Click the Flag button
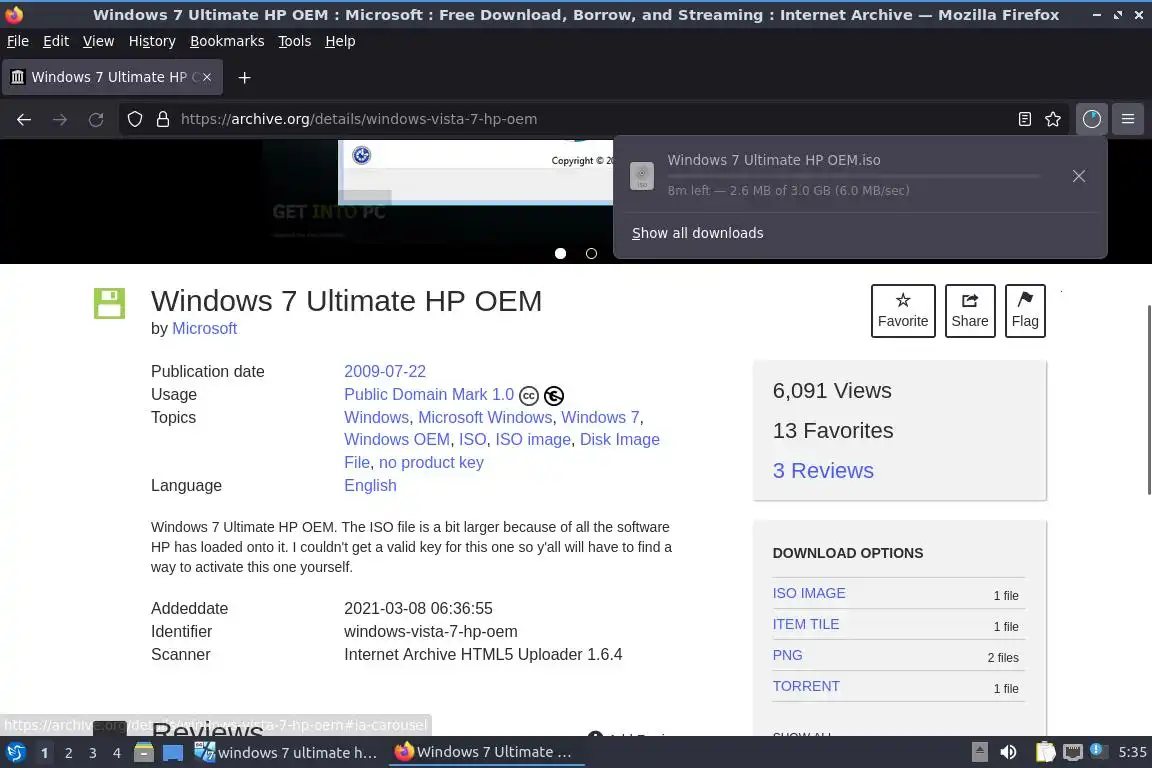The height and width of the screenshot is (768, 1152). (1025, 311)
